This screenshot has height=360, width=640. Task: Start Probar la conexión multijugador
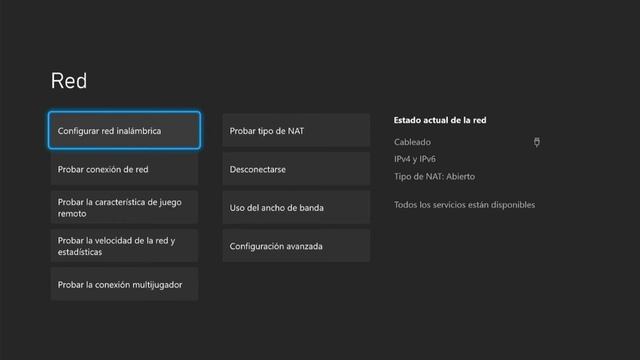pos(124,284)
